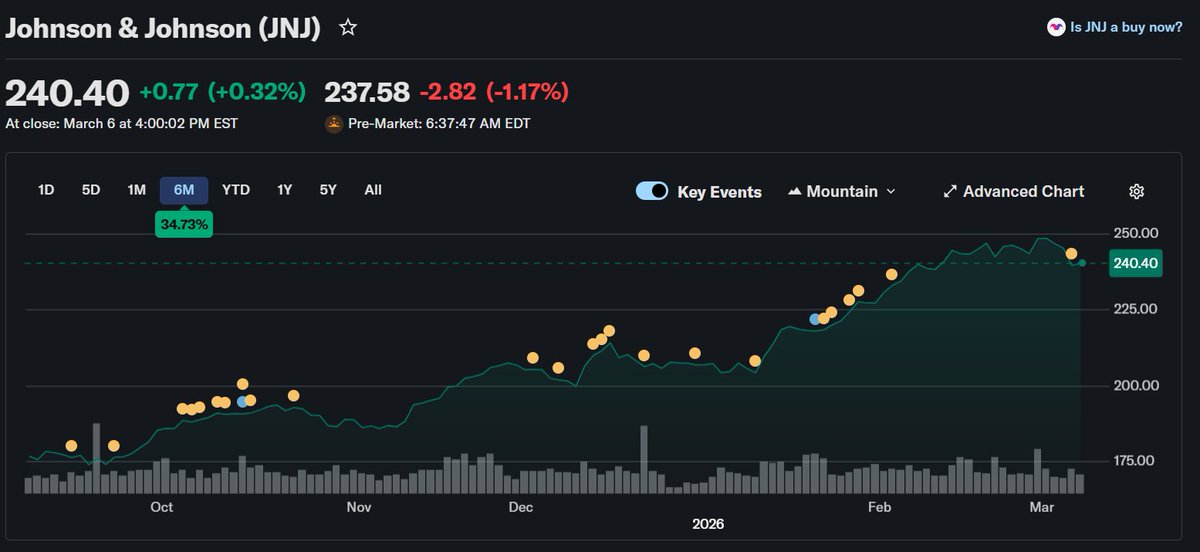The width and height of the screenshot is (1200, 552).
Task: Click the tall volume bar in late September
Action: click(96, 459)
